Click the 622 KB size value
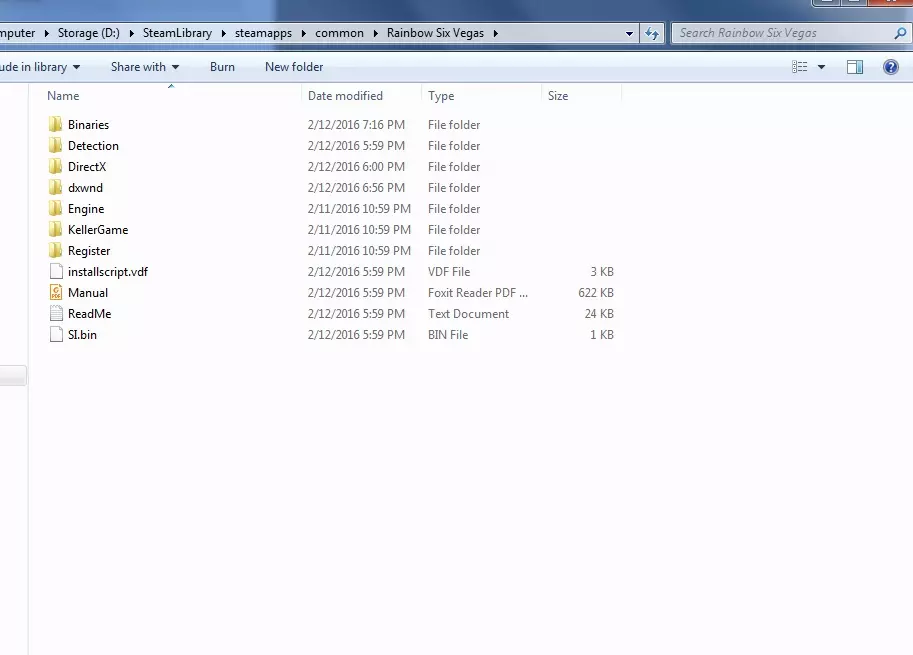The height and width of the screenshot is (655, 913). click(596, 292)
